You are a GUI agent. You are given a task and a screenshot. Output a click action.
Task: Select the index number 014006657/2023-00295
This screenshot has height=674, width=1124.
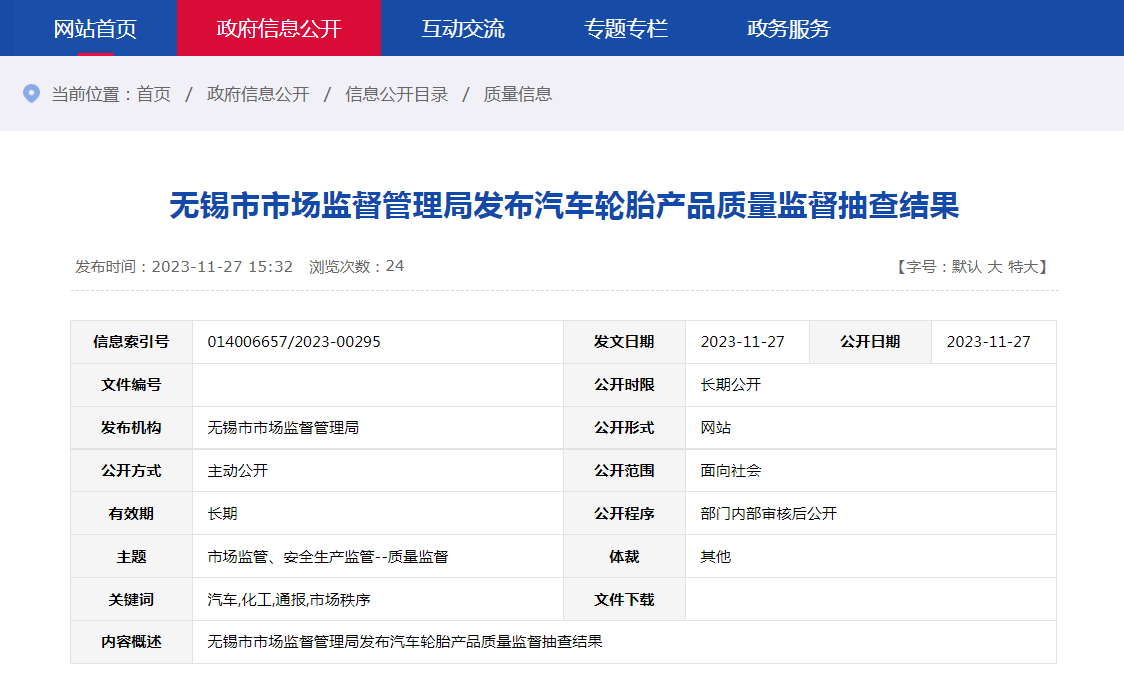[x=294, y=342]
